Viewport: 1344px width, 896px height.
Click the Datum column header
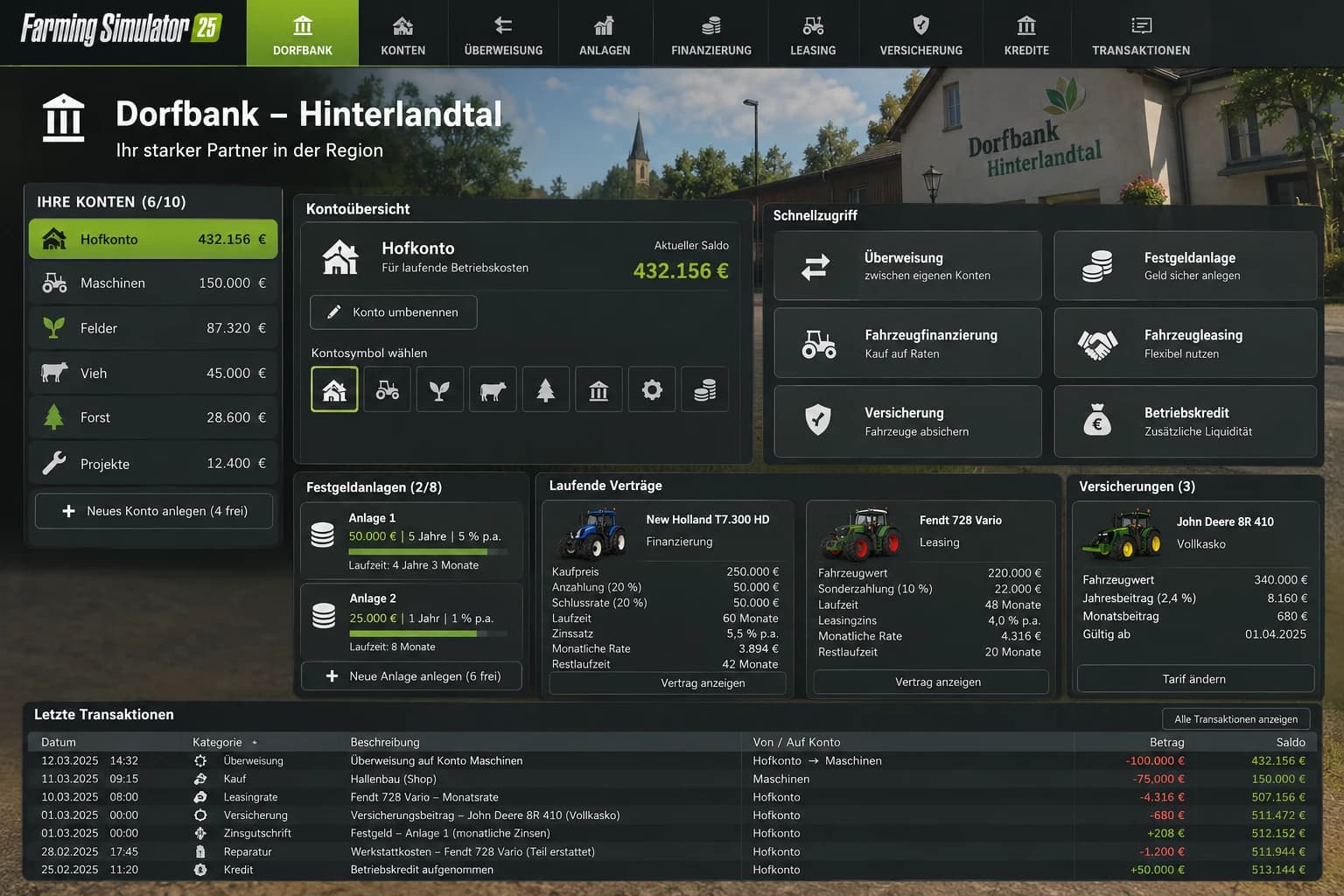59,742
